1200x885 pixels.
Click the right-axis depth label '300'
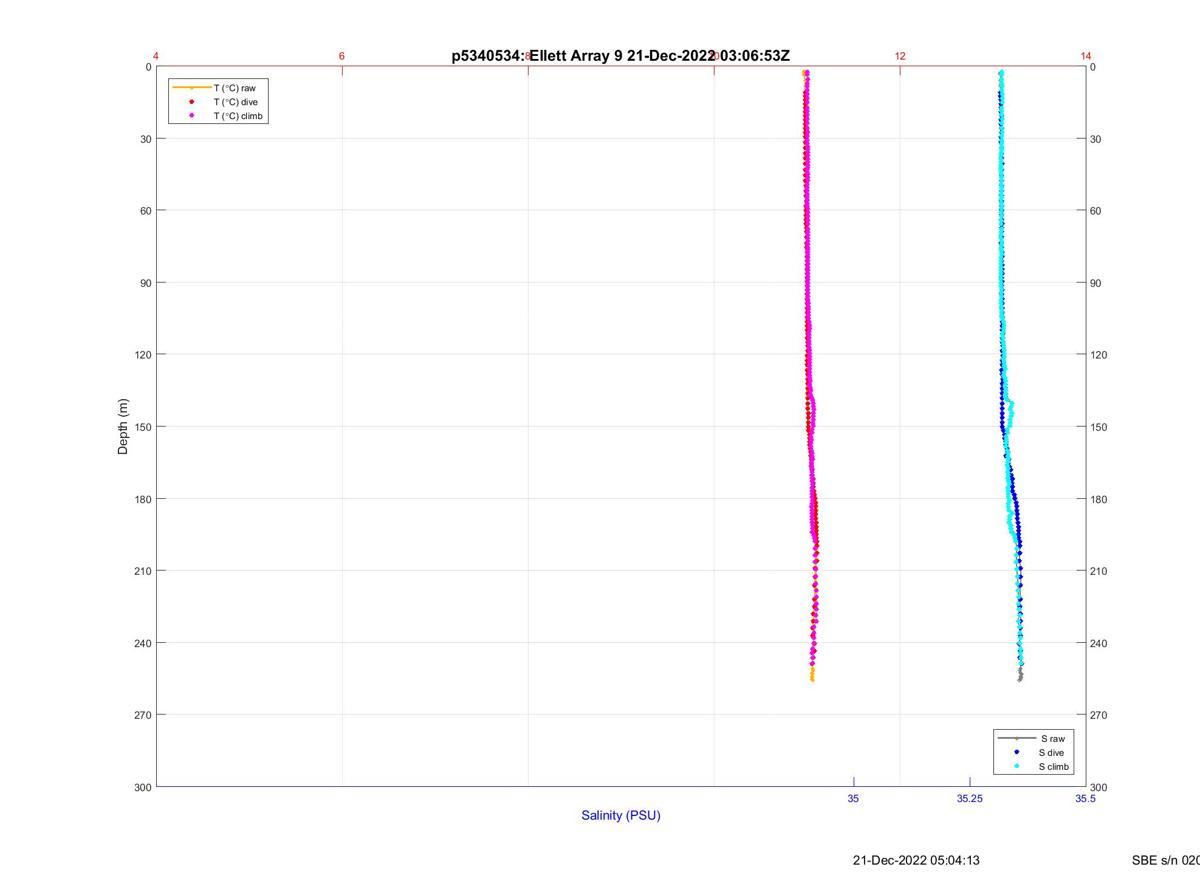(x=1099, y=787)
